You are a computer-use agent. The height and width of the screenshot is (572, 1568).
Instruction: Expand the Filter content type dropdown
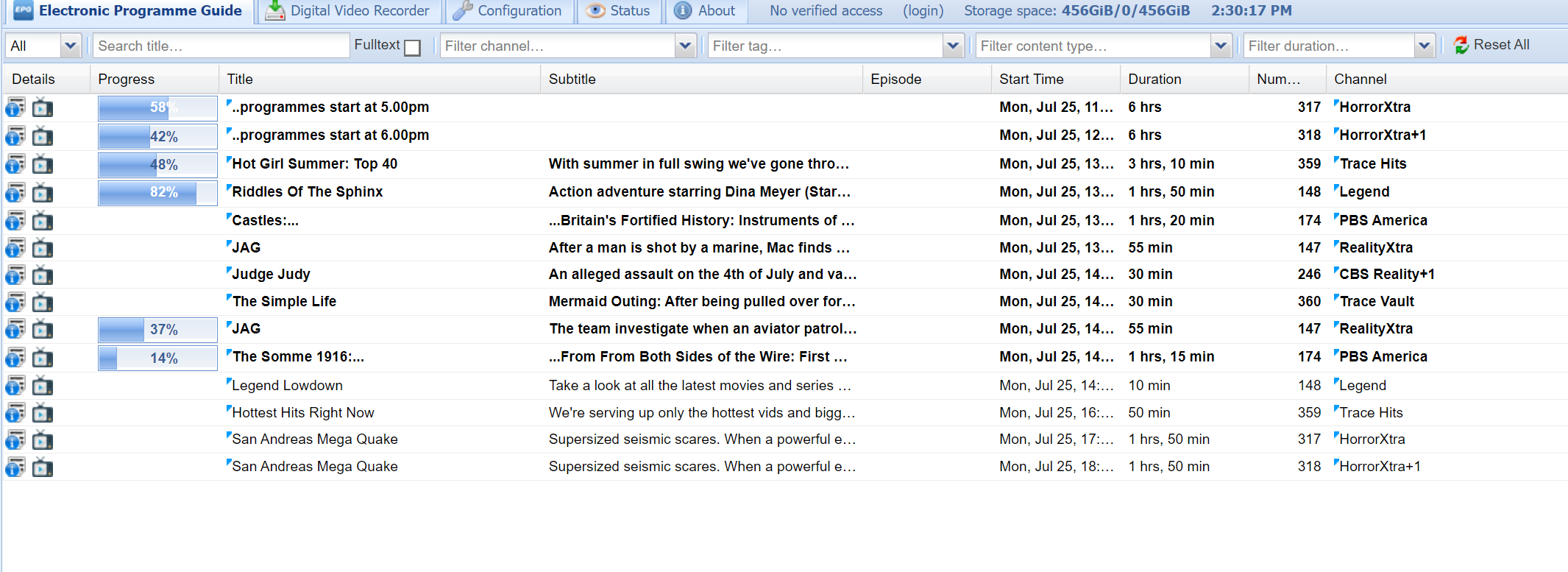click(1221, 46)
